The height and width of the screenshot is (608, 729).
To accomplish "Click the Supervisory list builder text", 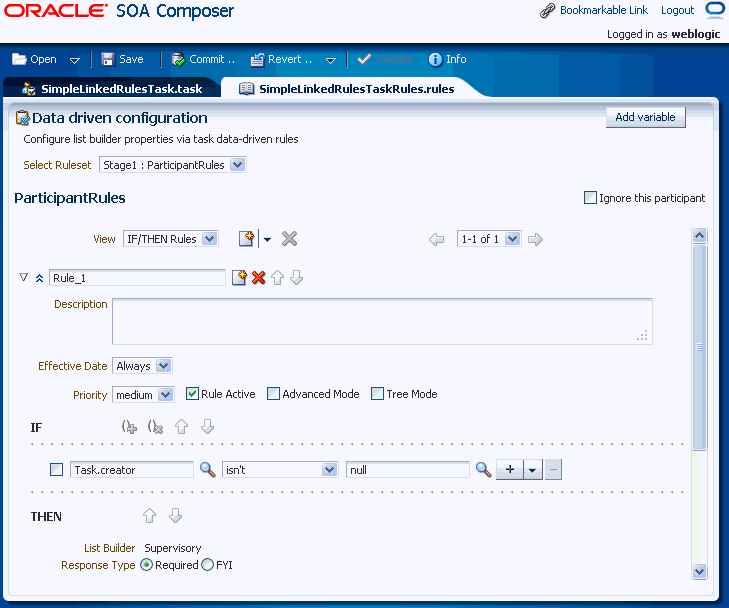I will click(172, 548).
